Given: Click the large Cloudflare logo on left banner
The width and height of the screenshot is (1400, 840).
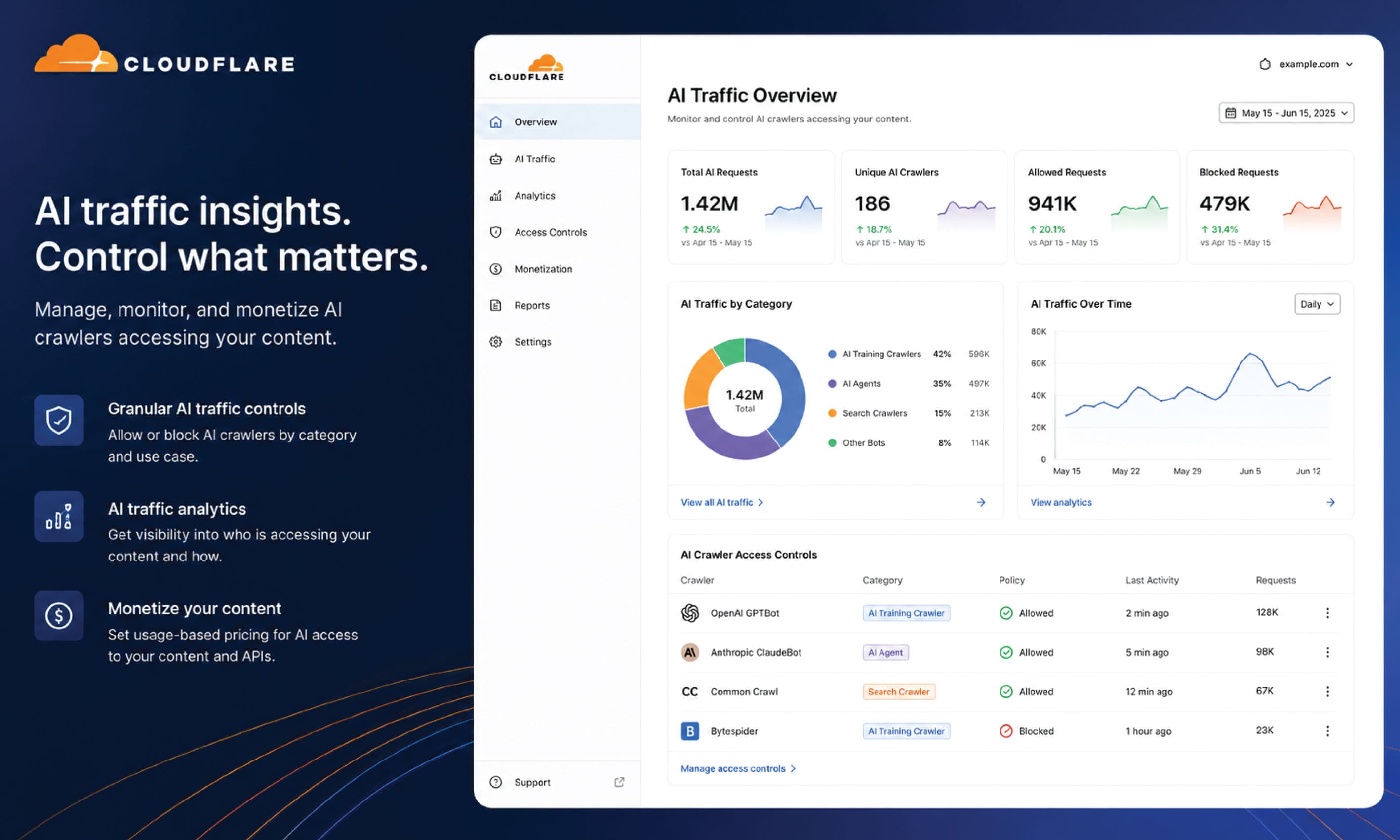Looking at the screenshot, I should click(164, 53).
